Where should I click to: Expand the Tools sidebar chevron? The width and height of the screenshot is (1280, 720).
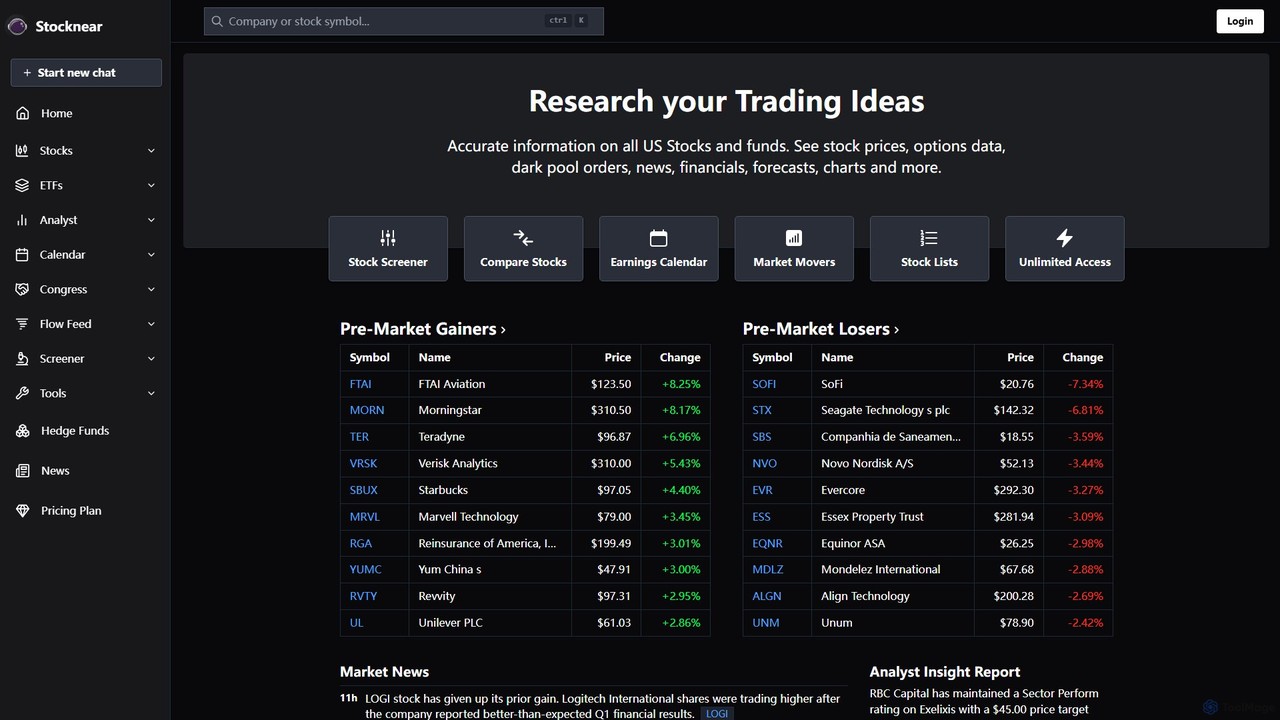(151, 394)
